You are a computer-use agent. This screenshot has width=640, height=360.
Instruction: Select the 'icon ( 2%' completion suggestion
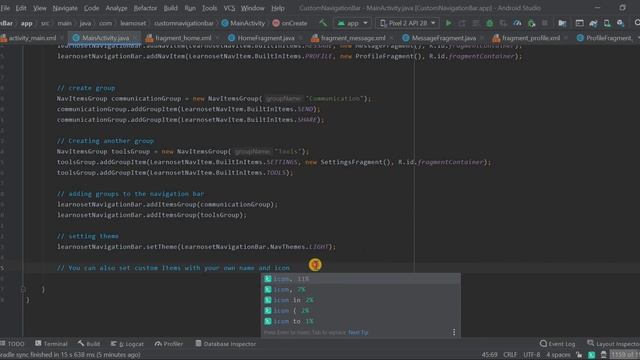[361, 311]
